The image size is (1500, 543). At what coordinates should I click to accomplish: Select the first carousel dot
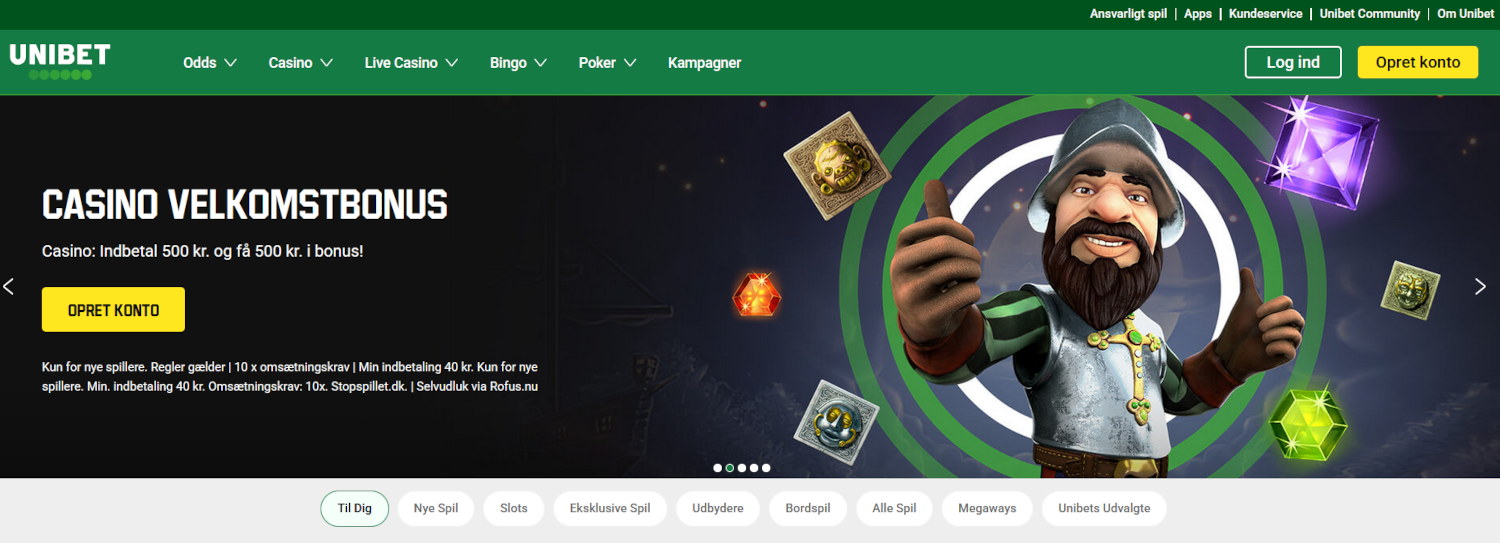718,467
